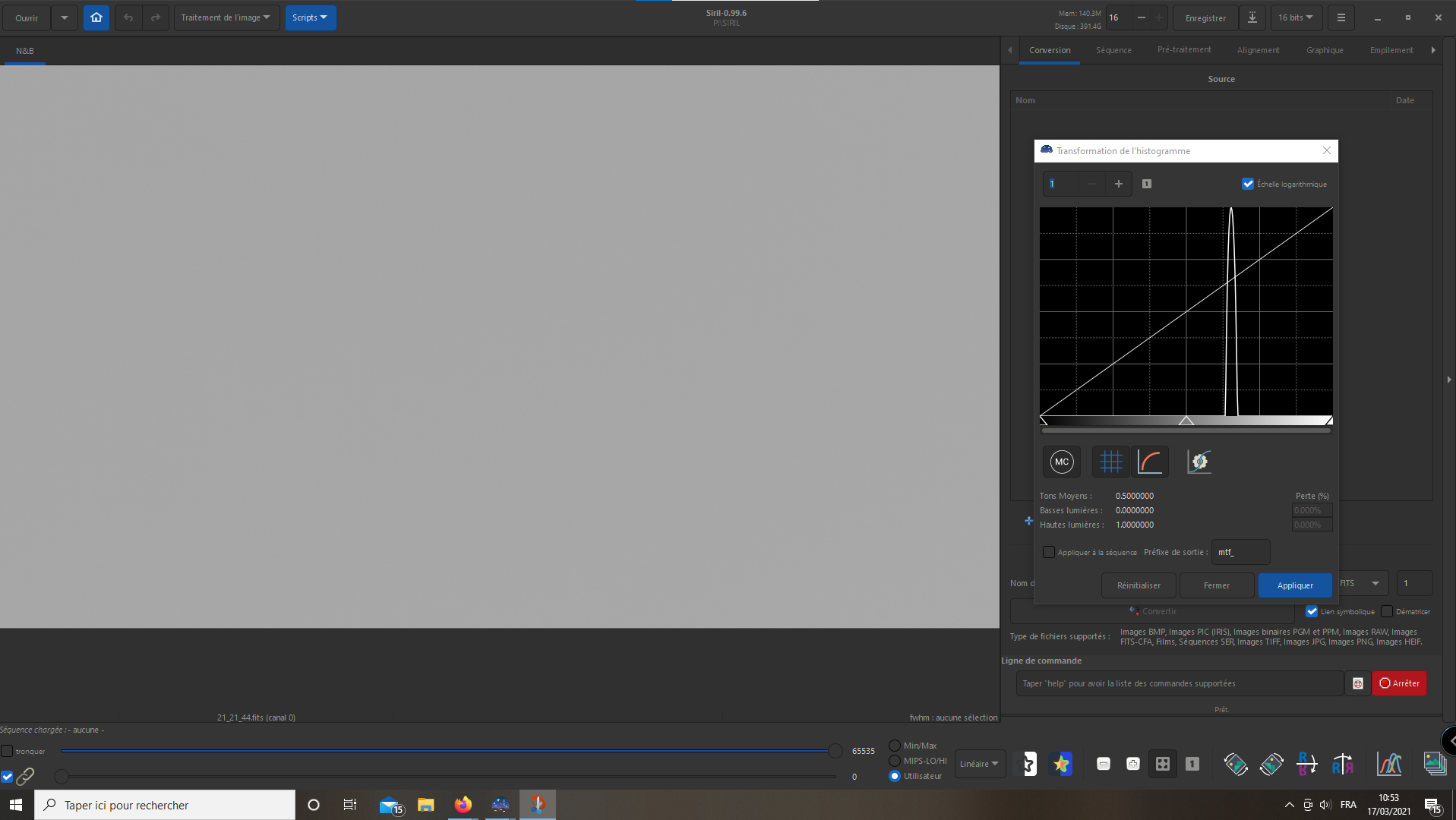The width and height of the screenshot is (1456, 820).
Task: Toggle the transfer curve display button
Action: (1150, 462)
